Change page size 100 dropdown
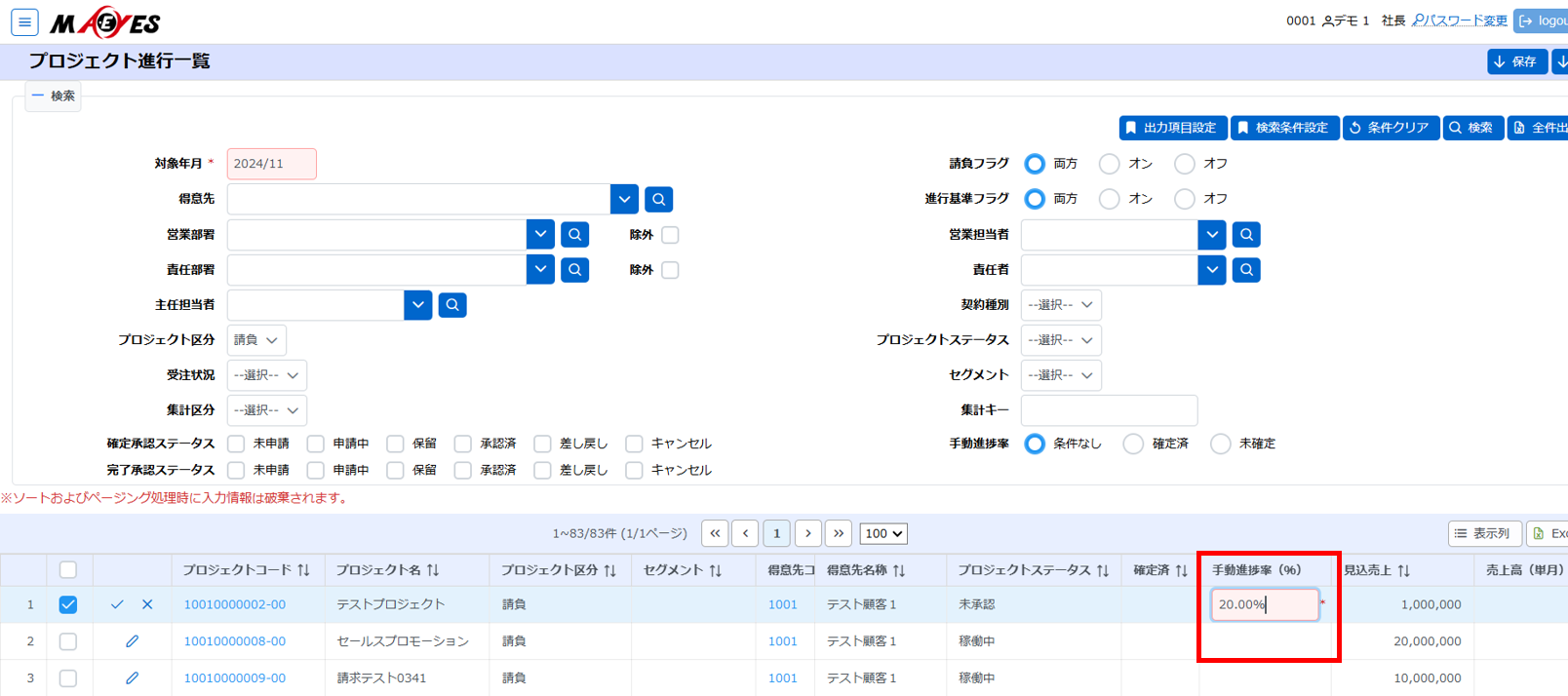 click(x=884, y=533)
